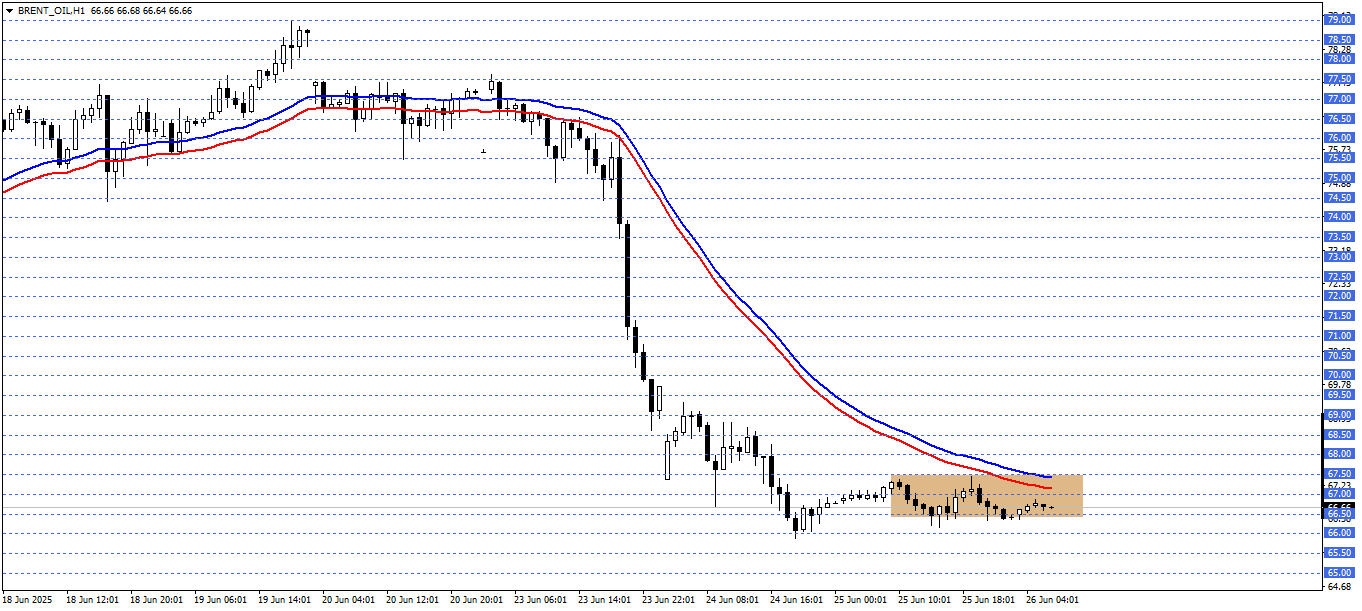
Task: Click the 76.00 price level label
Action: coord(1339,138)
